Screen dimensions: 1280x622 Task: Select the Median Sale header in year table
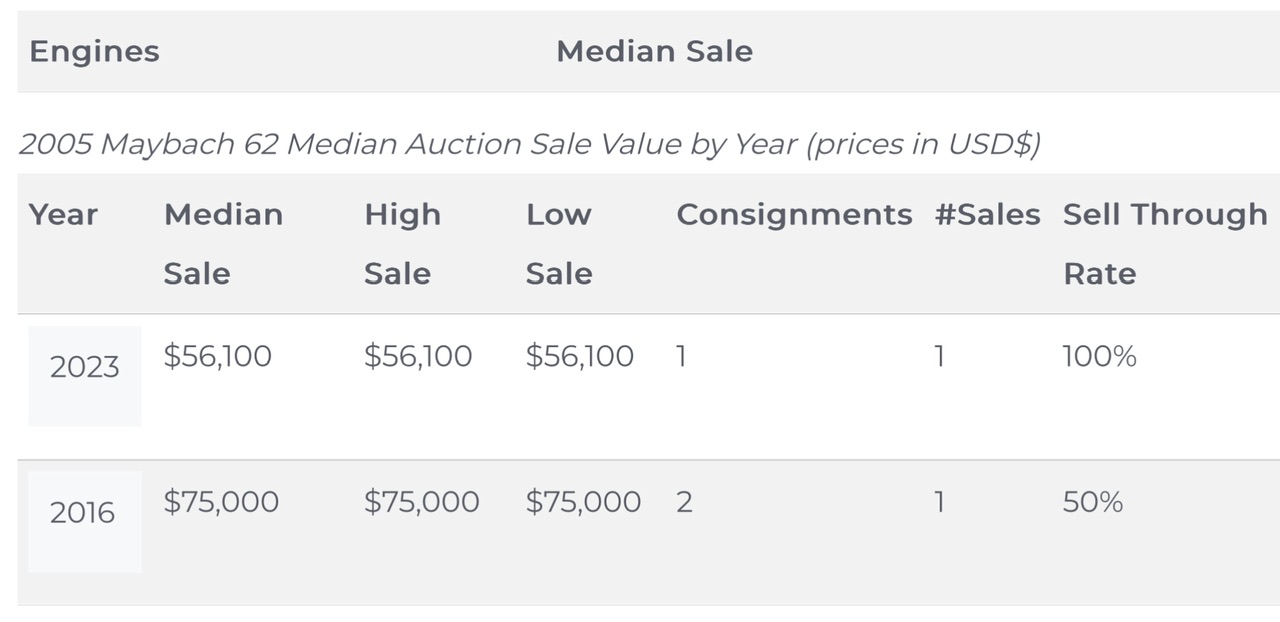(x=223, y=244)
